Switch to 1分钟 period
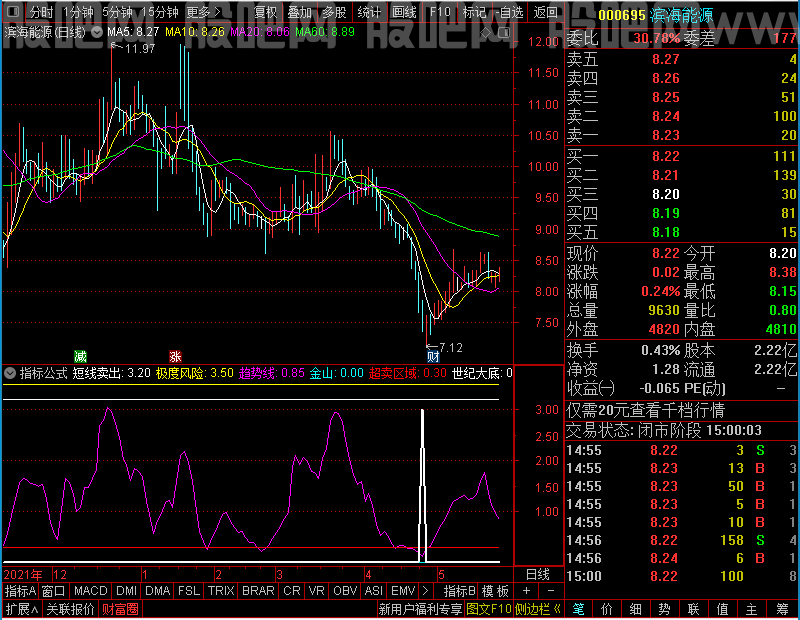The height and width of the screenshot is (620, 800). pyautogui.click(x=78, y=12)
